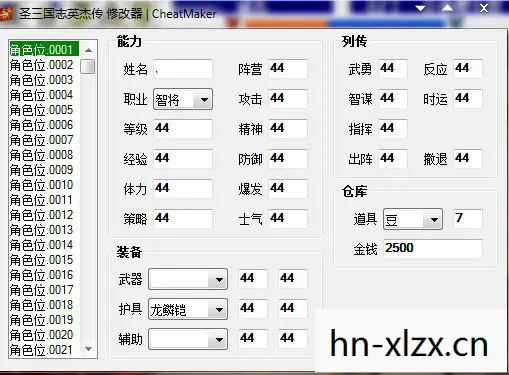Click the 体力 stamina input field
Viewport: 509px width, 375px height.
pos(183,189)
